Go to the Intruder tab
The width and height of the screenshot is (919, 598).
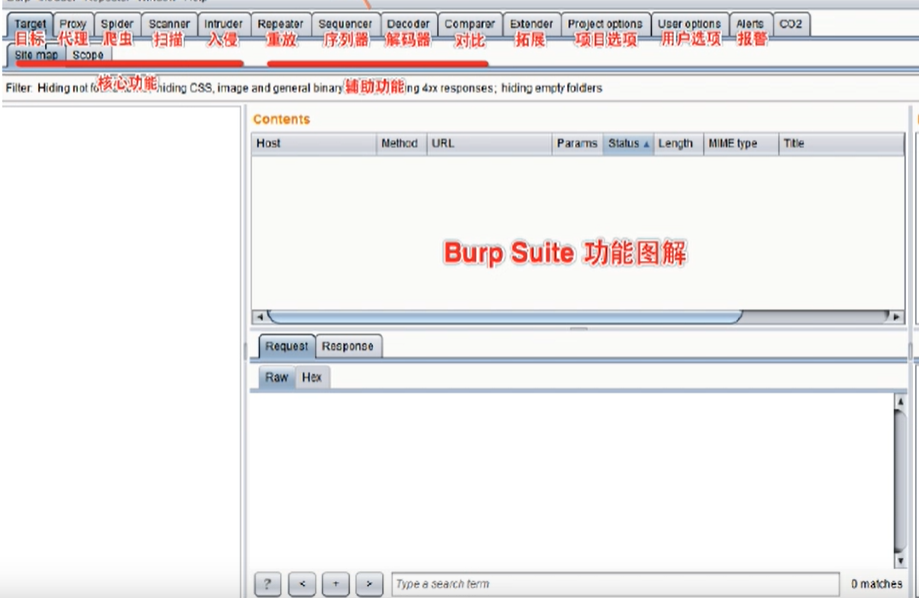pyautogui.click(x=223, y=24)
